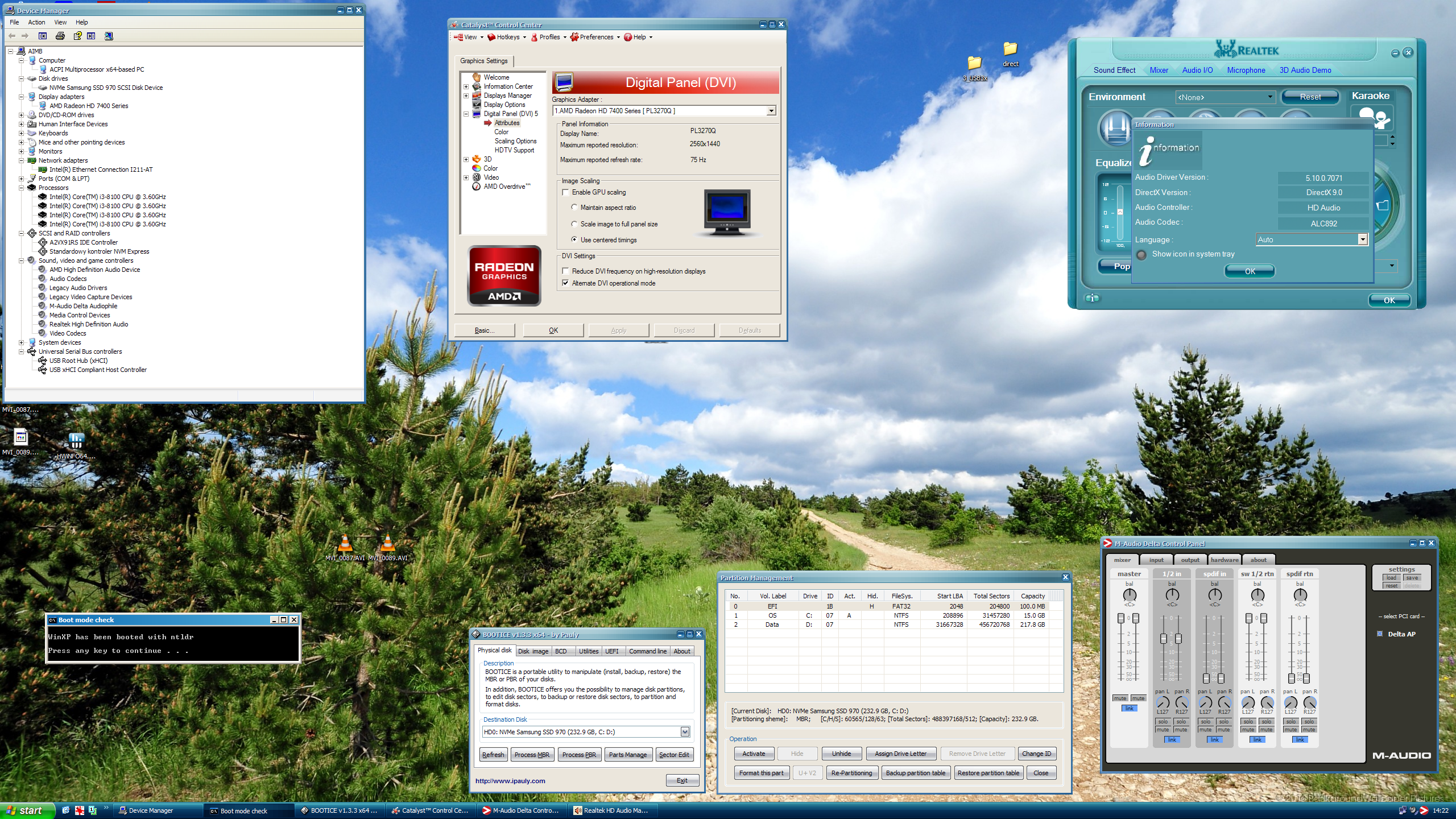Screen dimensions: 1456x819
Task: Click the Radeon Graphics AMD logo
Action: point(504,276)
